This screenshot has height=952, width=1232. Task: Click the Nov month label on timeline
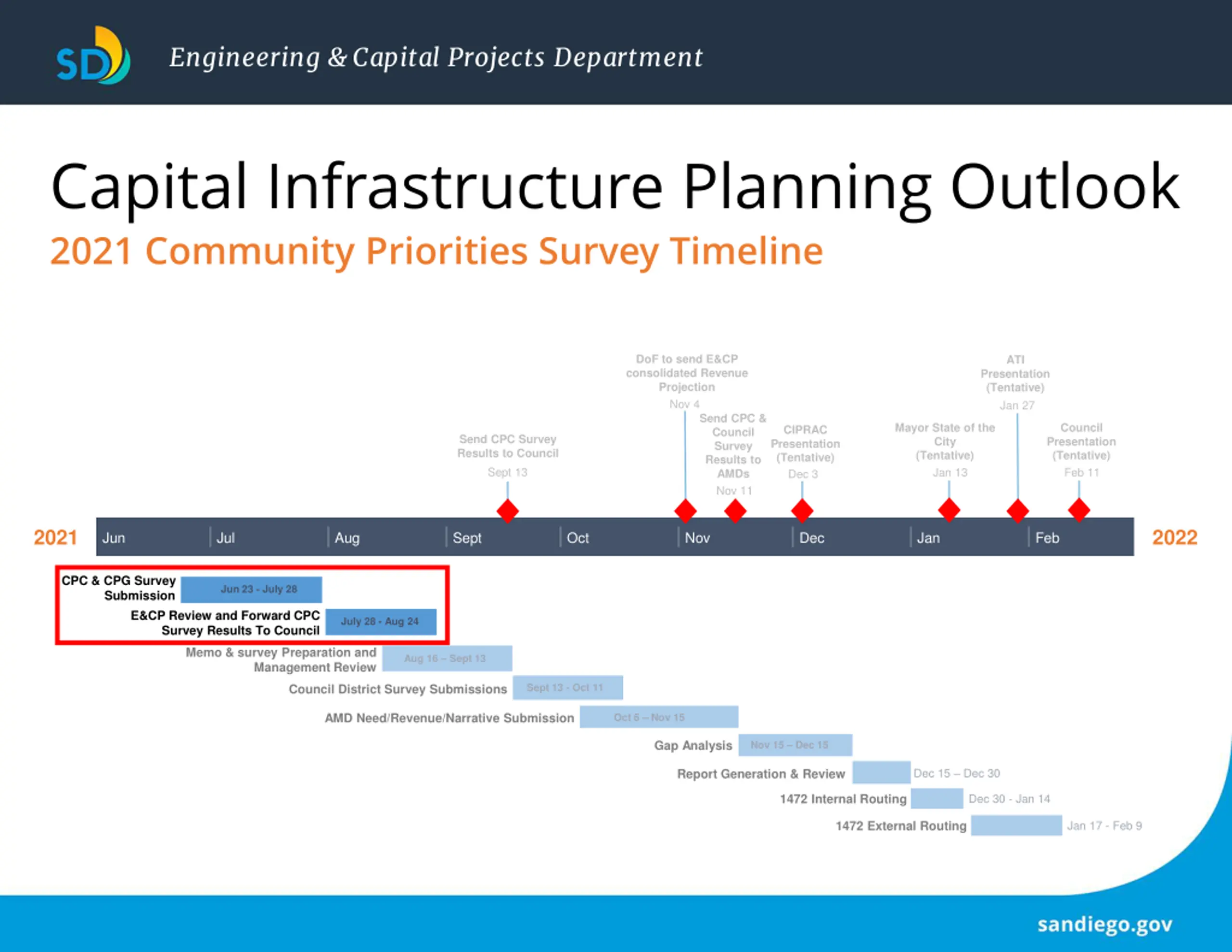coord(697,538)
